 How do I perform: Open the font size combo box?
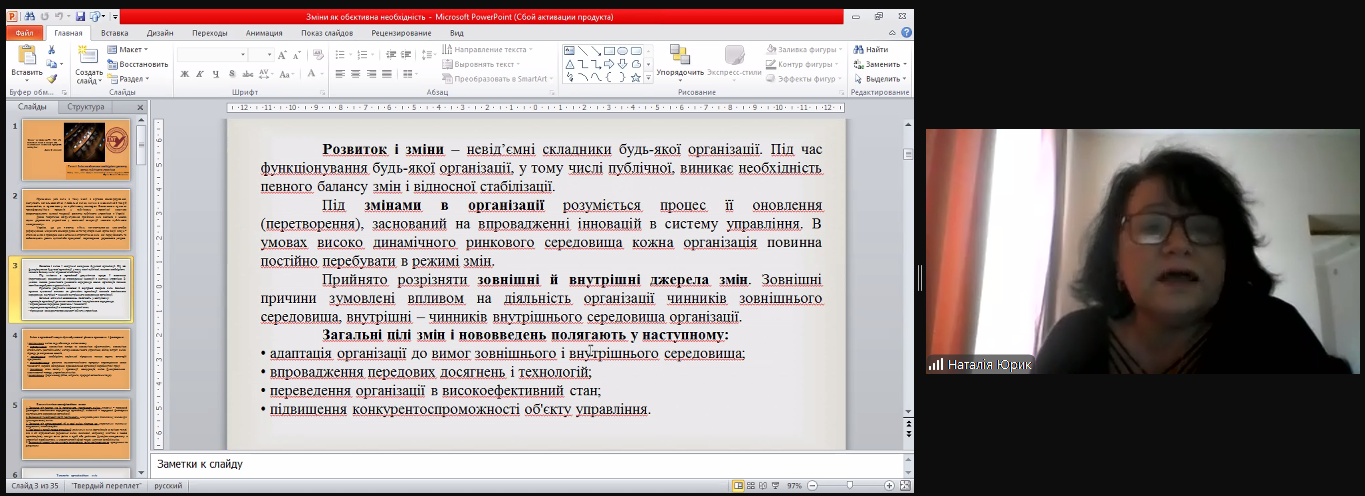261,53
